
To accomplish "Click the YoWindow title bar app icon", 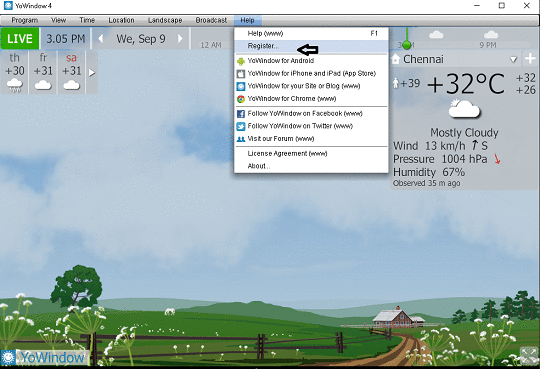I will [8, 6].
